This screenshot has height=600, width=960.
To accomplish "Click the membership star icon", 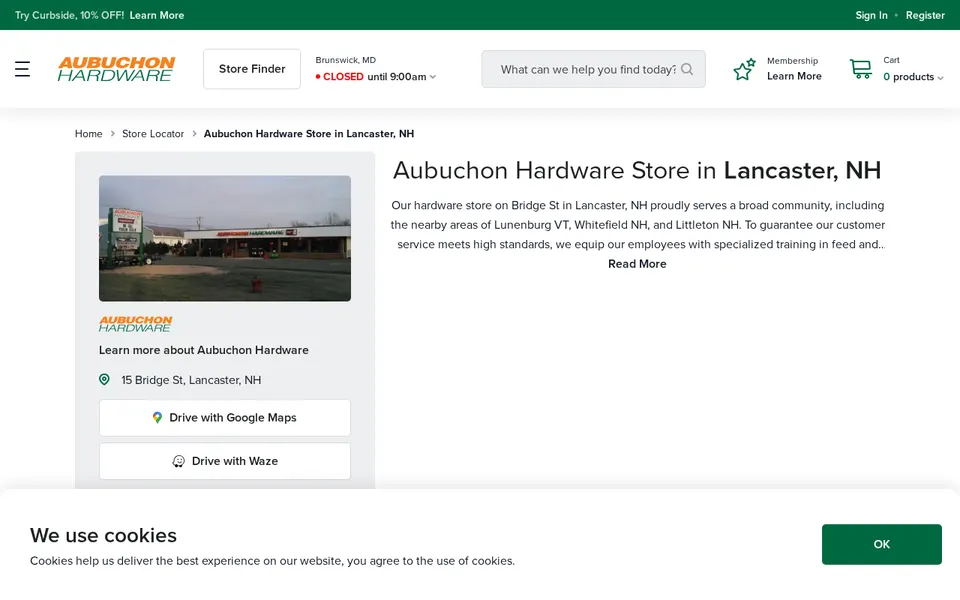I will tap(744, 69).
